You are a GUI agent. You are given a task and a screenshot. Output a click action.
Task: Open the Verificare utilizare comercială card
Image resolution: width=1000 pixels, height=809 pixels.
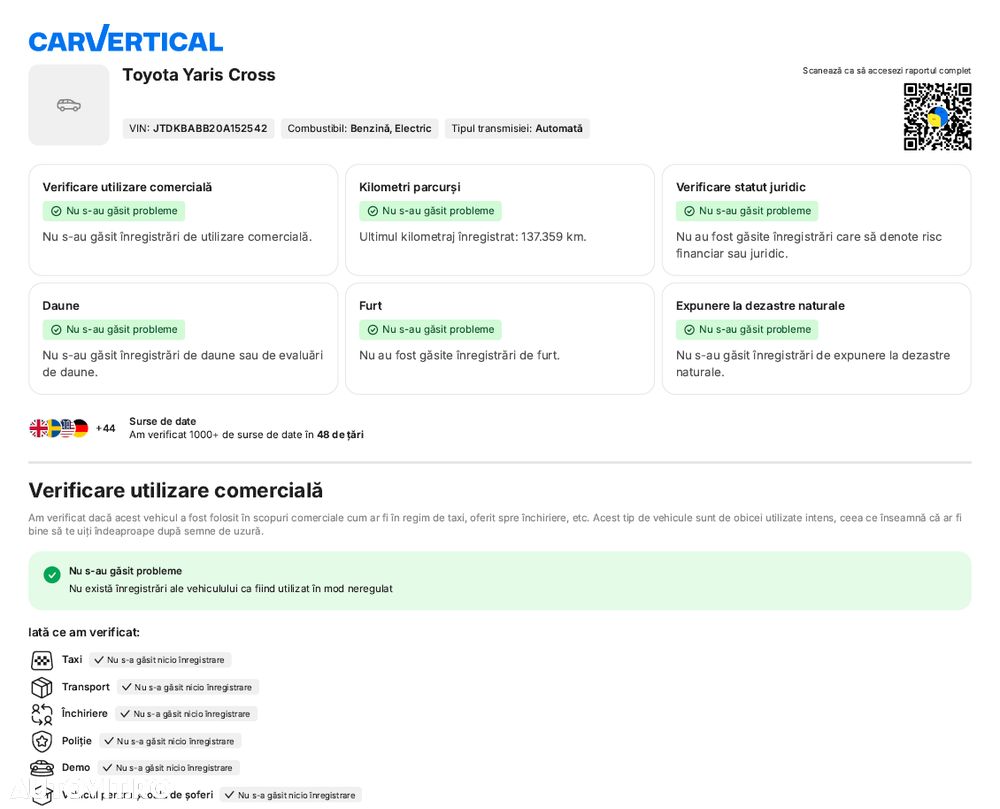183,220
